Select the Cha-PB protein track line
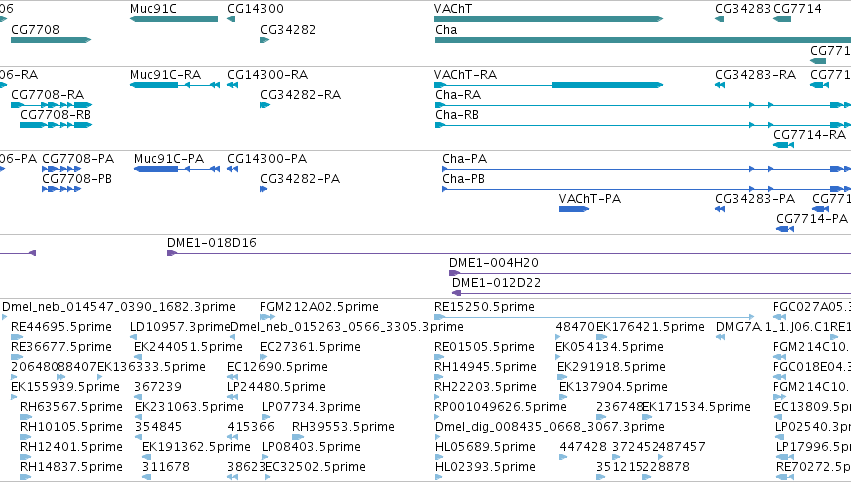The image size is (851, 482). click(x=646, y=189)
